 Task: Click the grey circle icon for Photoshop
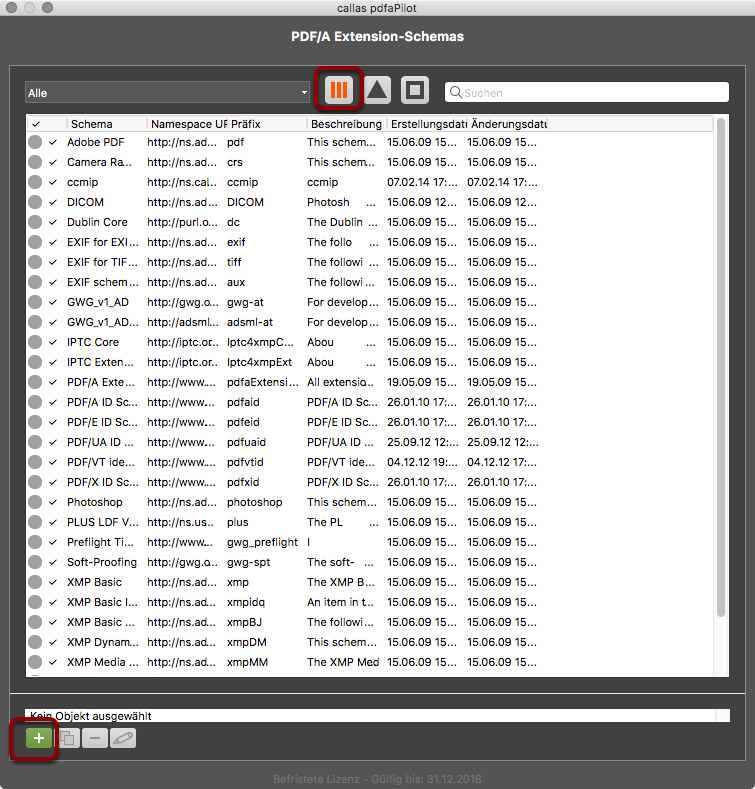tap(35, 502)
